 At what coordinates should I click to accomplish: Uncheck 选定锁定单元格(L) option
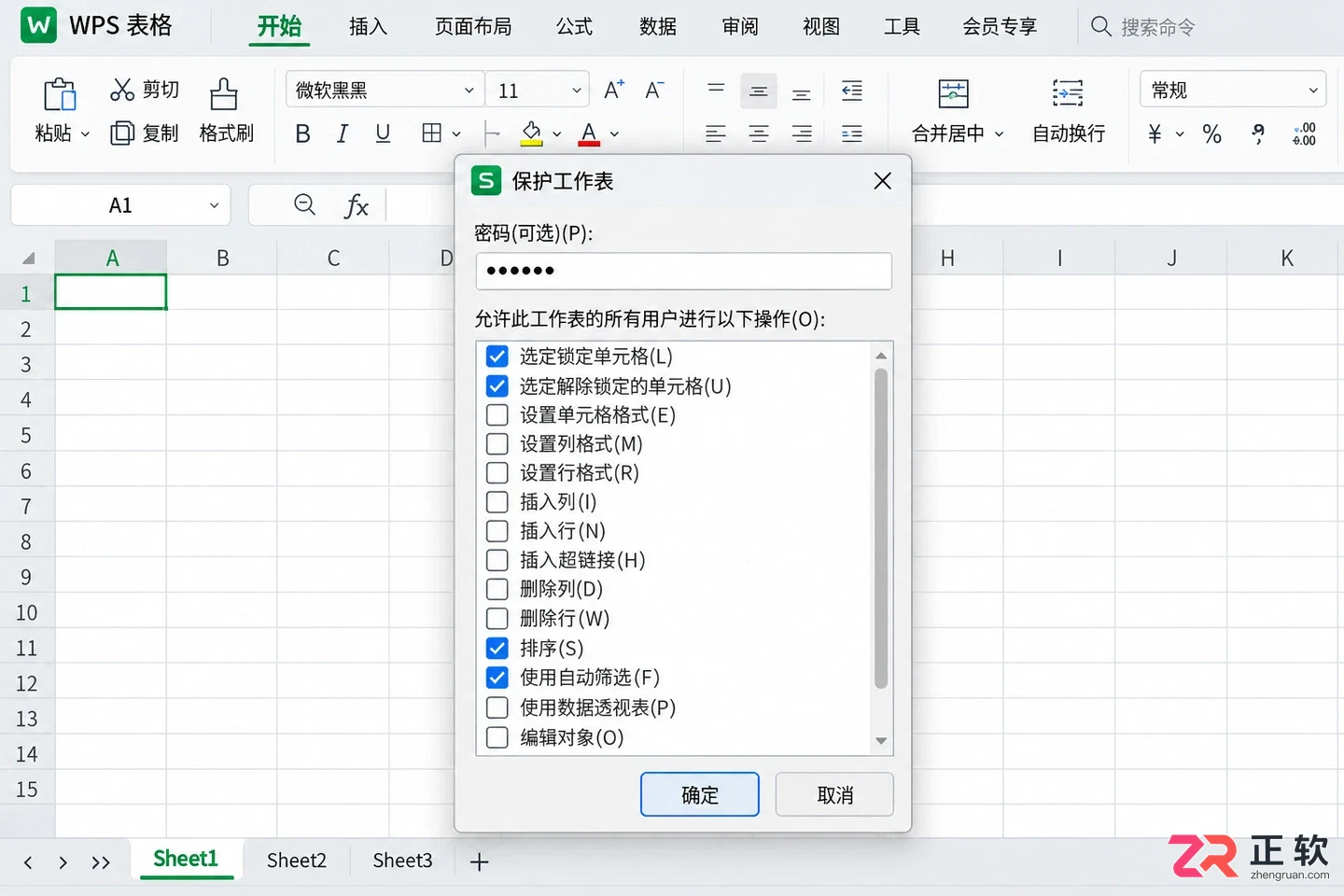tap(497, 357)
